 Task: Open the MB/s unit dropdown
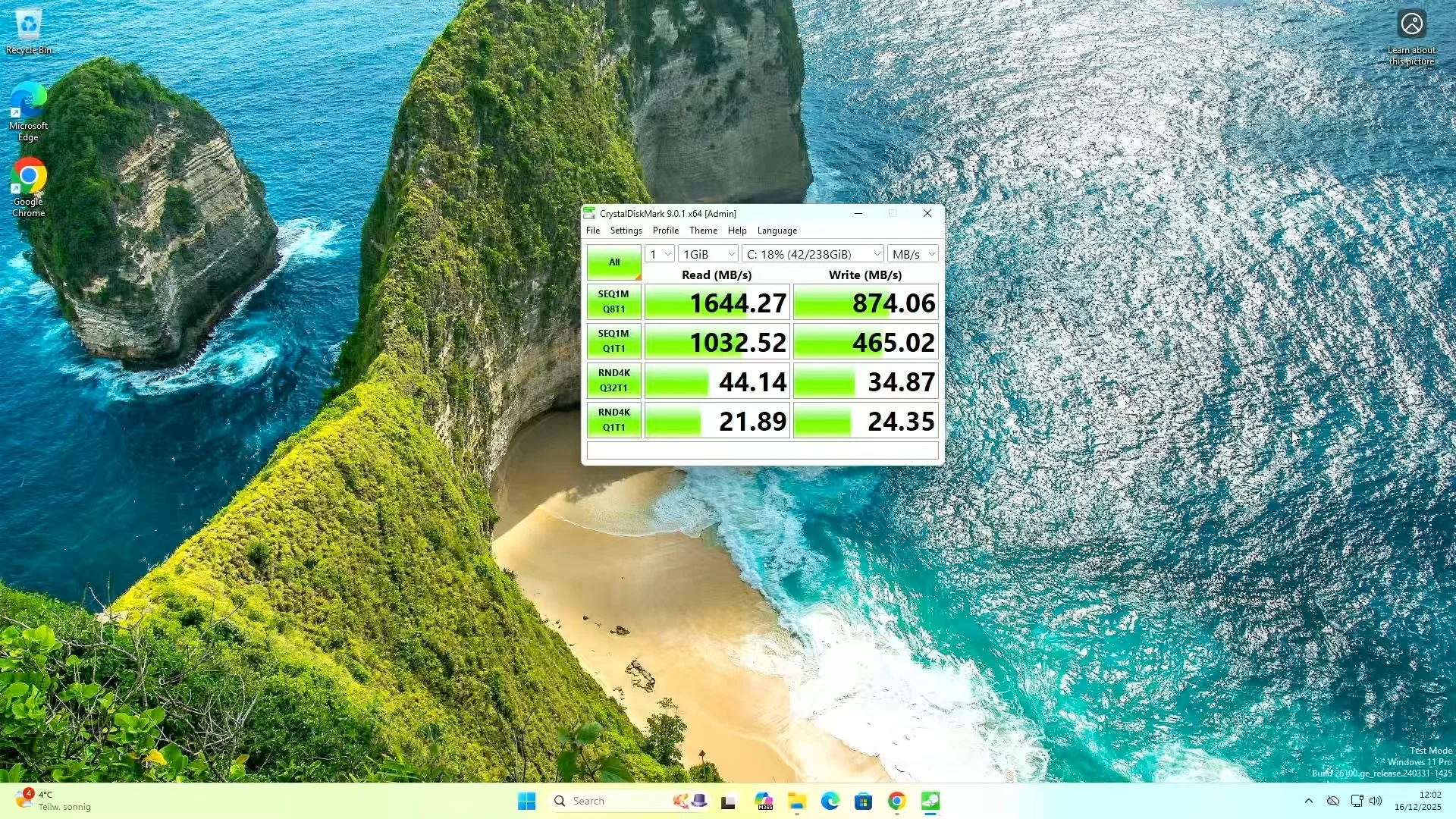click(913, 254)
